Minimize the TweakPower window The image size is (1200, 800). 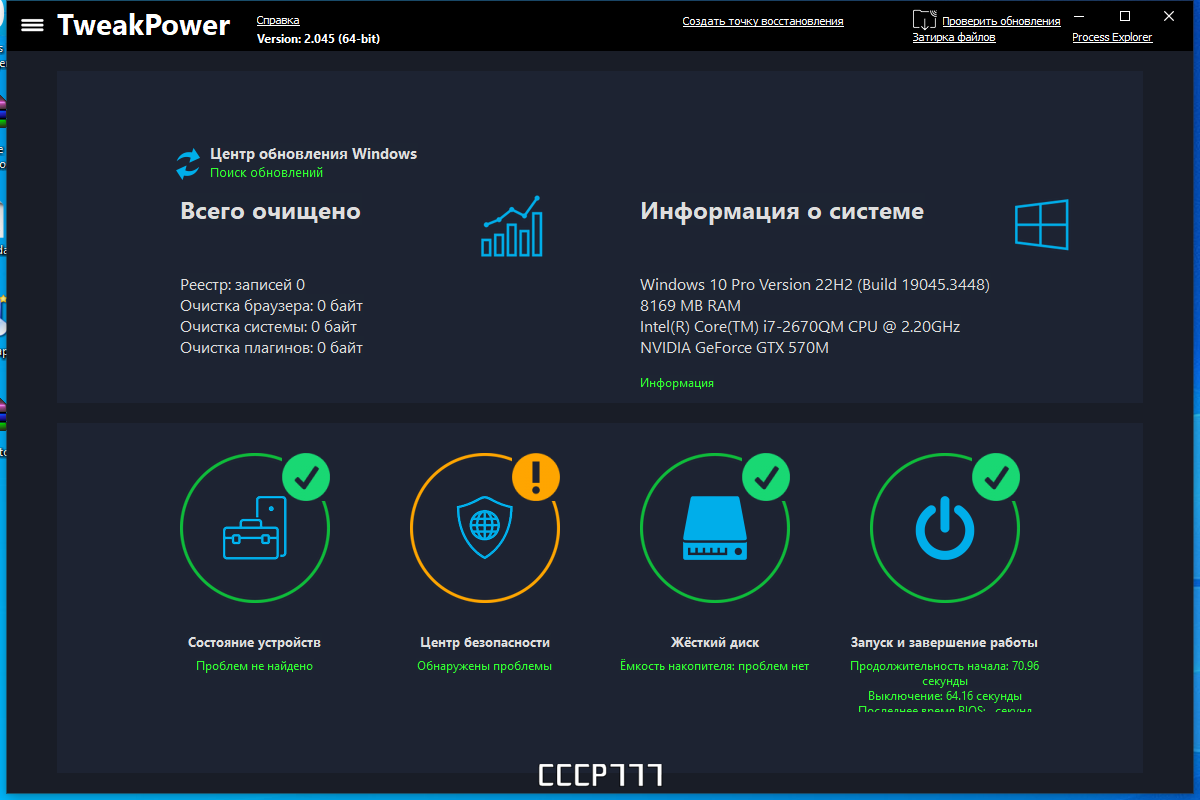pos(1079,16)
